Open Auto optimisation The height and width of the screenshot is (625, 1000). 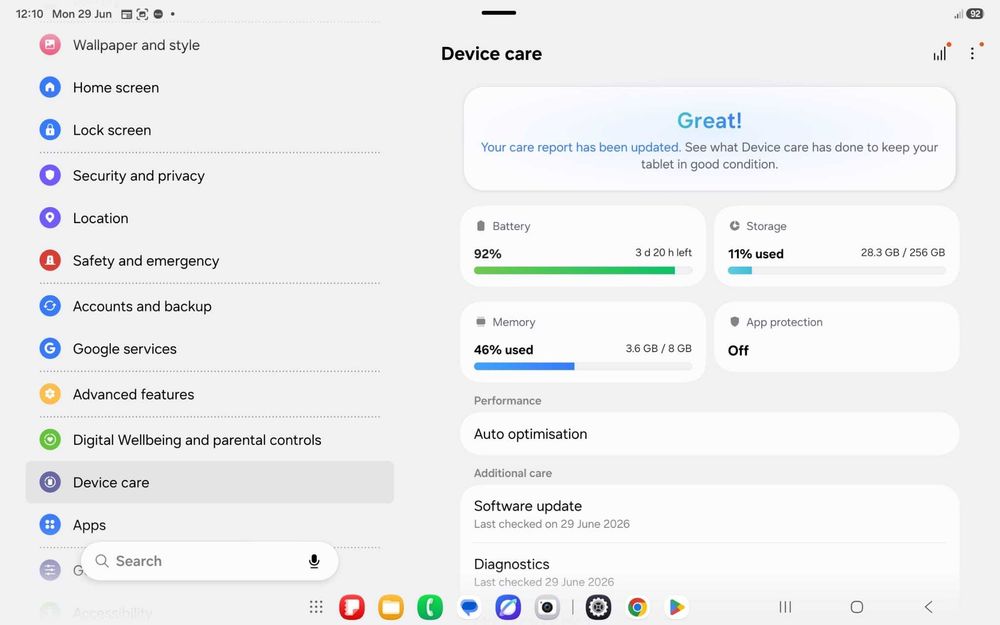(709, 434)
